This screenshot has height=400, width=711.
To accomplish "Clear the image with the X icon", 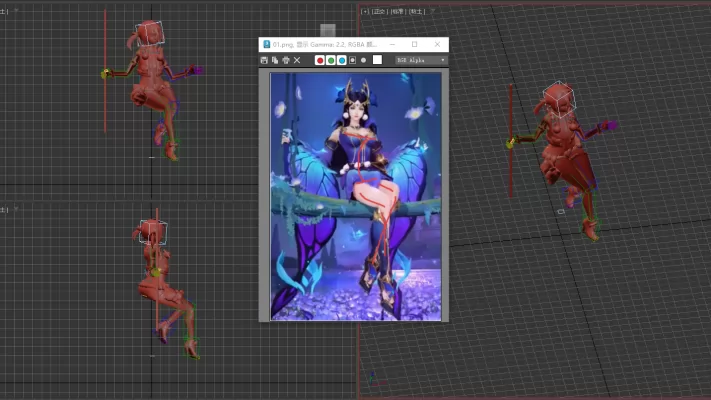I will pos(297,60).
